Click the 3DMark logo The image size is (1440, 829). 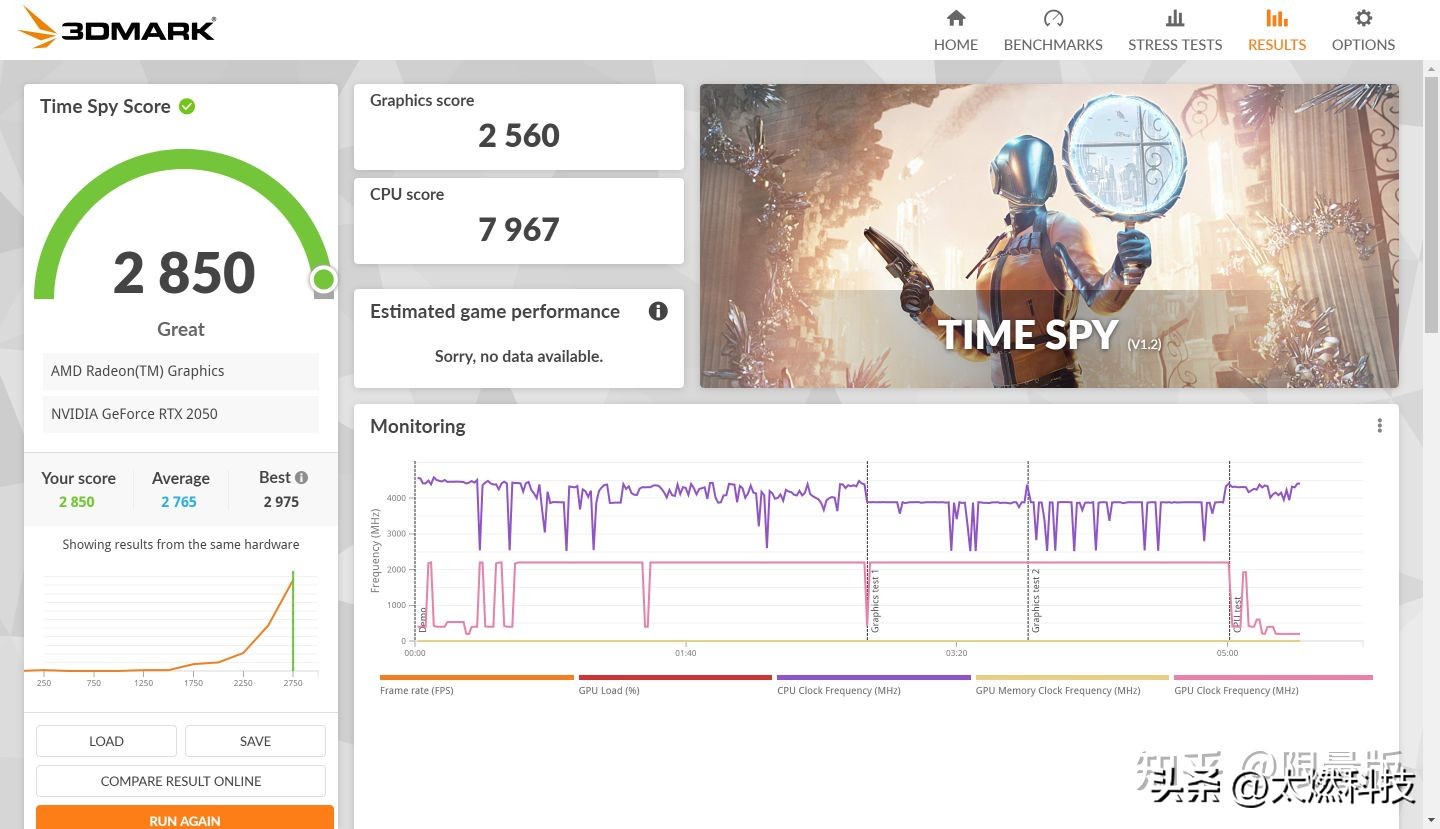(117, 28)
